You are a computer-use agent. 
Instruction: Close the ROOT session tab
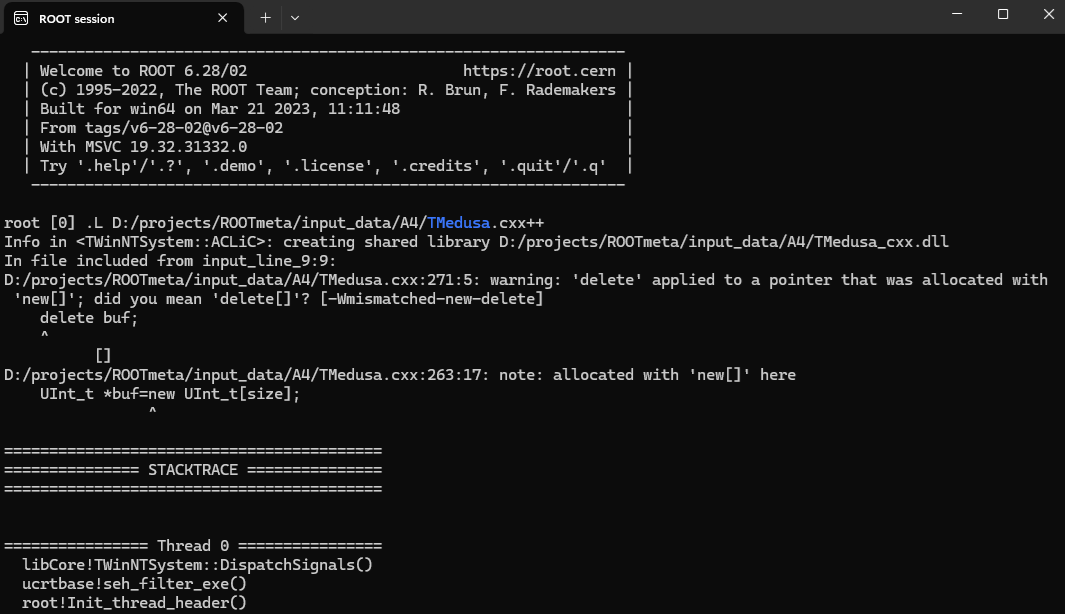tap(224, 18)
